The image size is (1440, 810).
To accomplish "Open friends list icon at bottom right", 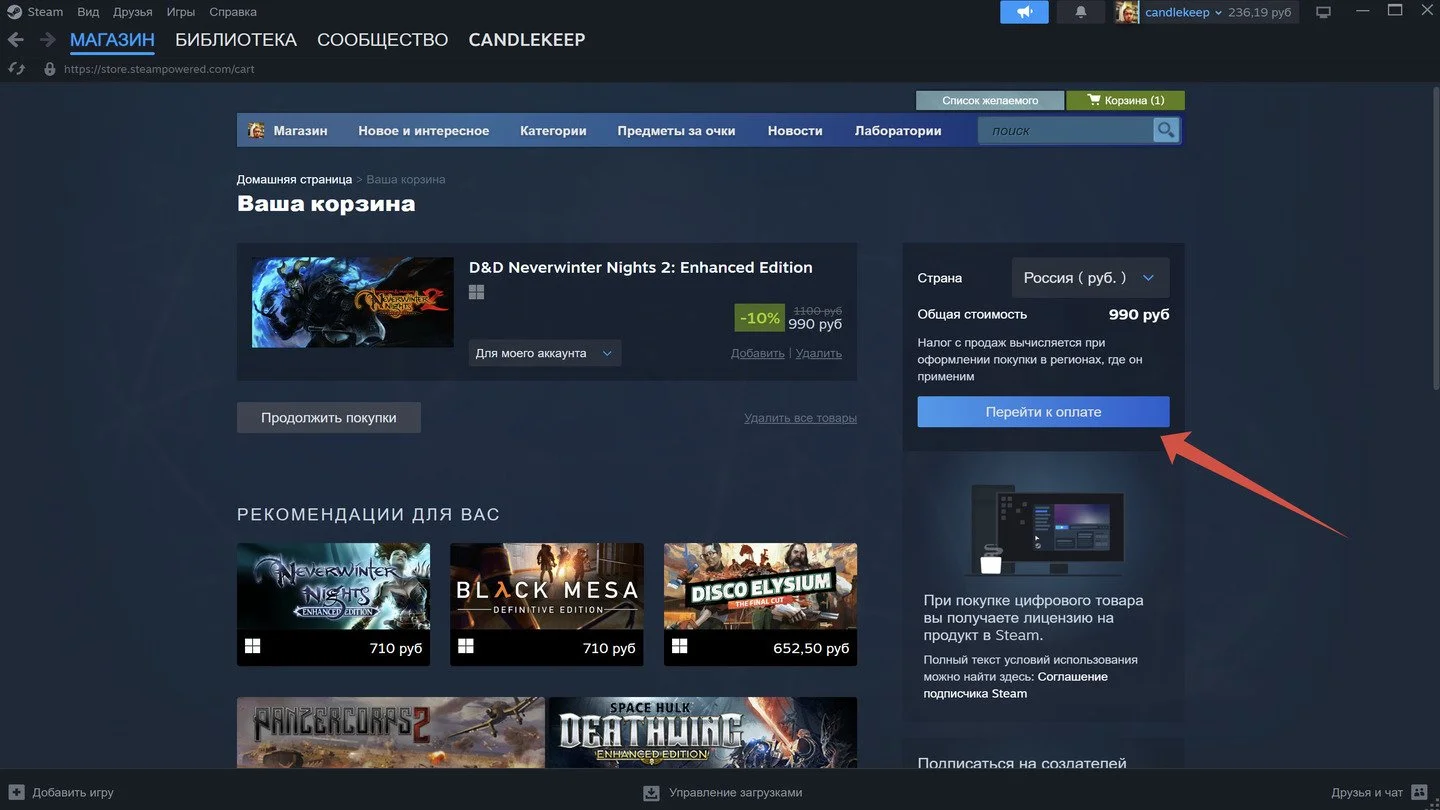I will click(x=1419, y=792).
